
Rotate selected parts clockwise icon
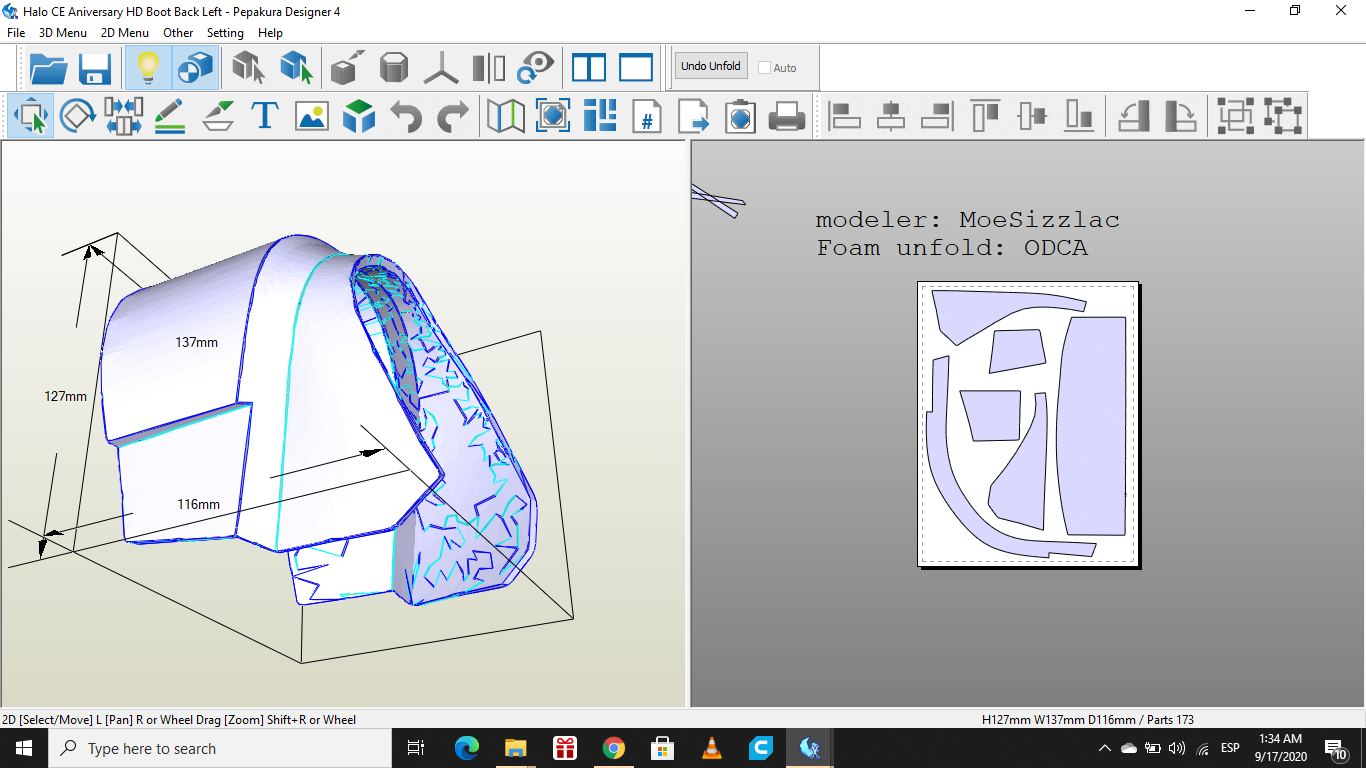(x=1180, y=116)
